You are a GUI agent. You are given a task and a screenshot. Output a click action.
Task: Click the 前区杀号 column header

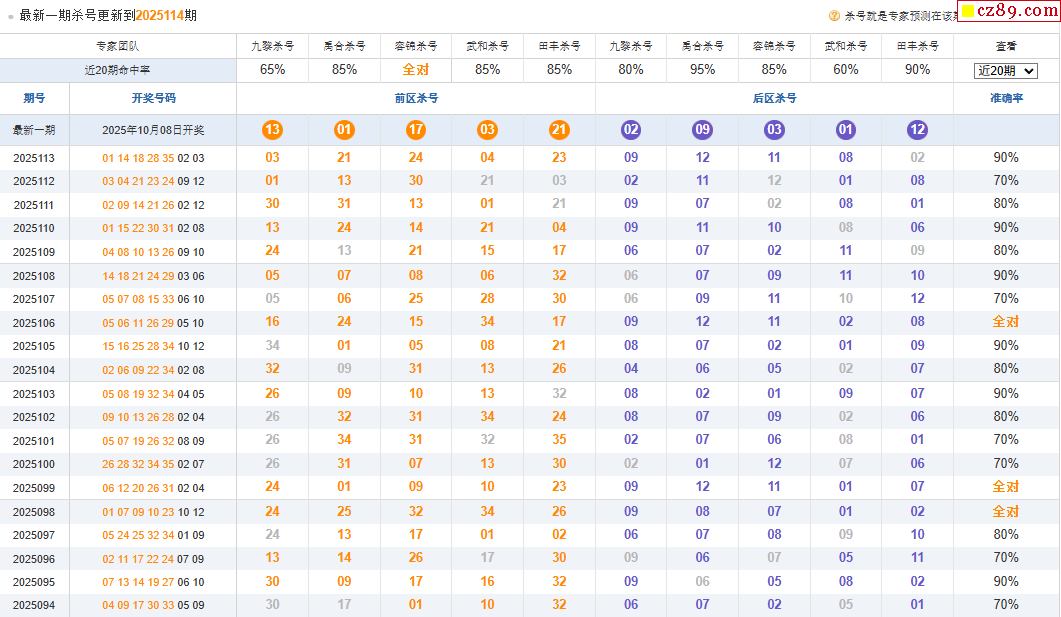(416, 98)
